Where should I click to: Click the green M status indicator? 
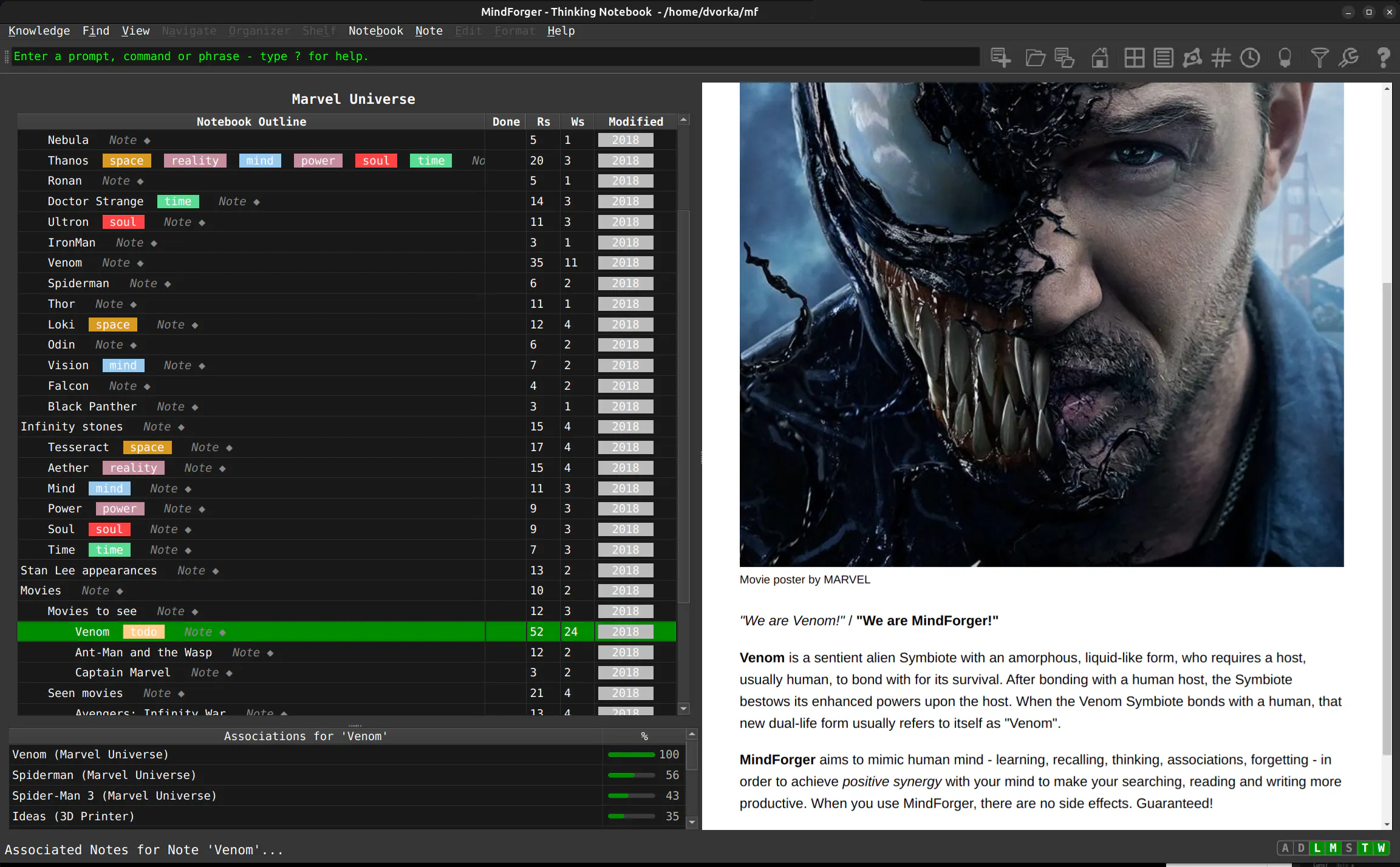point(1333,848)
